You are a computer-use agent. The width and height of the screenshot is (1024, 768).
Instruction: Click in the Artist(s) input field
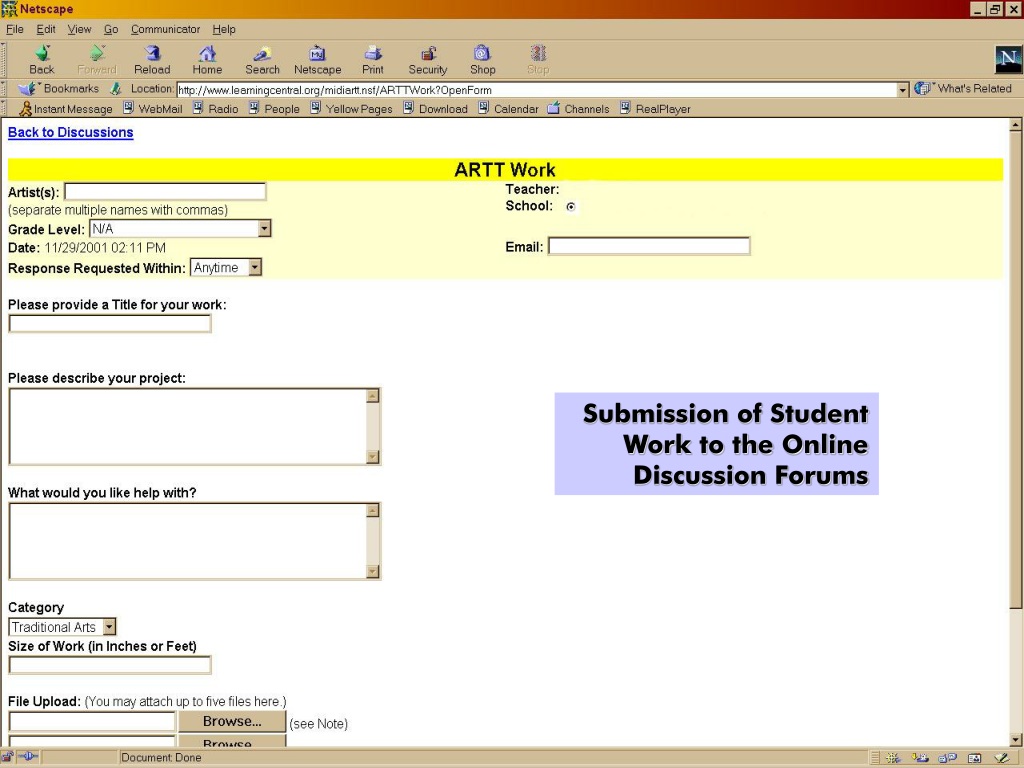165,191
